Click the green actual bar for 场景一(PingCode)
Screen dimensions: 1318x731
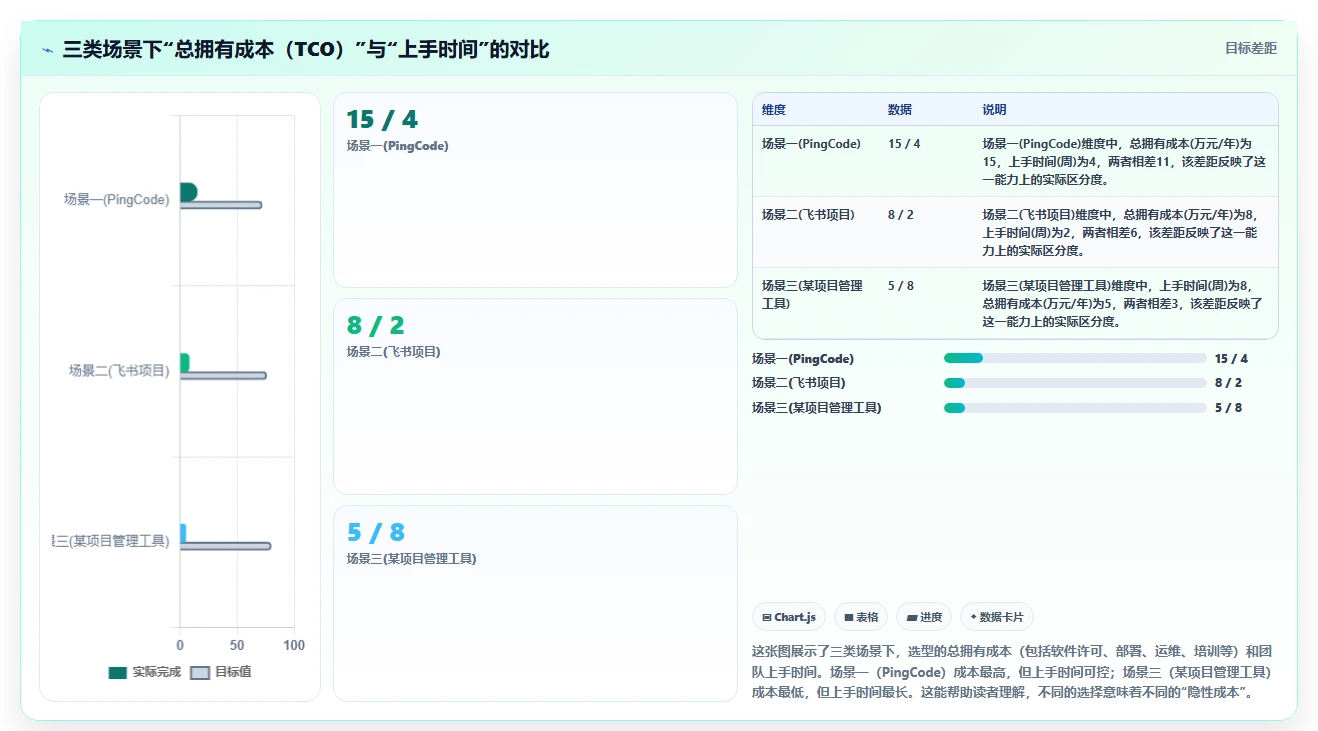coord(188,192)
